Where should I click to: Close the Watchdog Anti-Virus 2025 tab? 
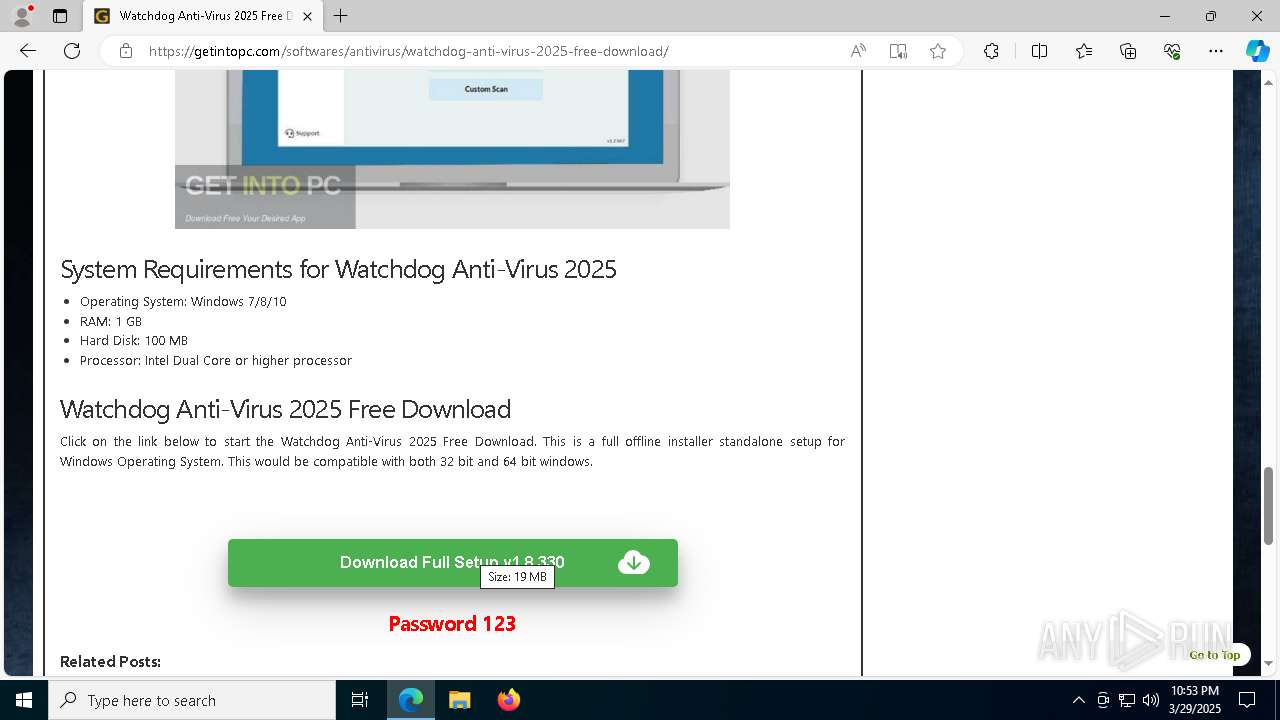point(307,16)
